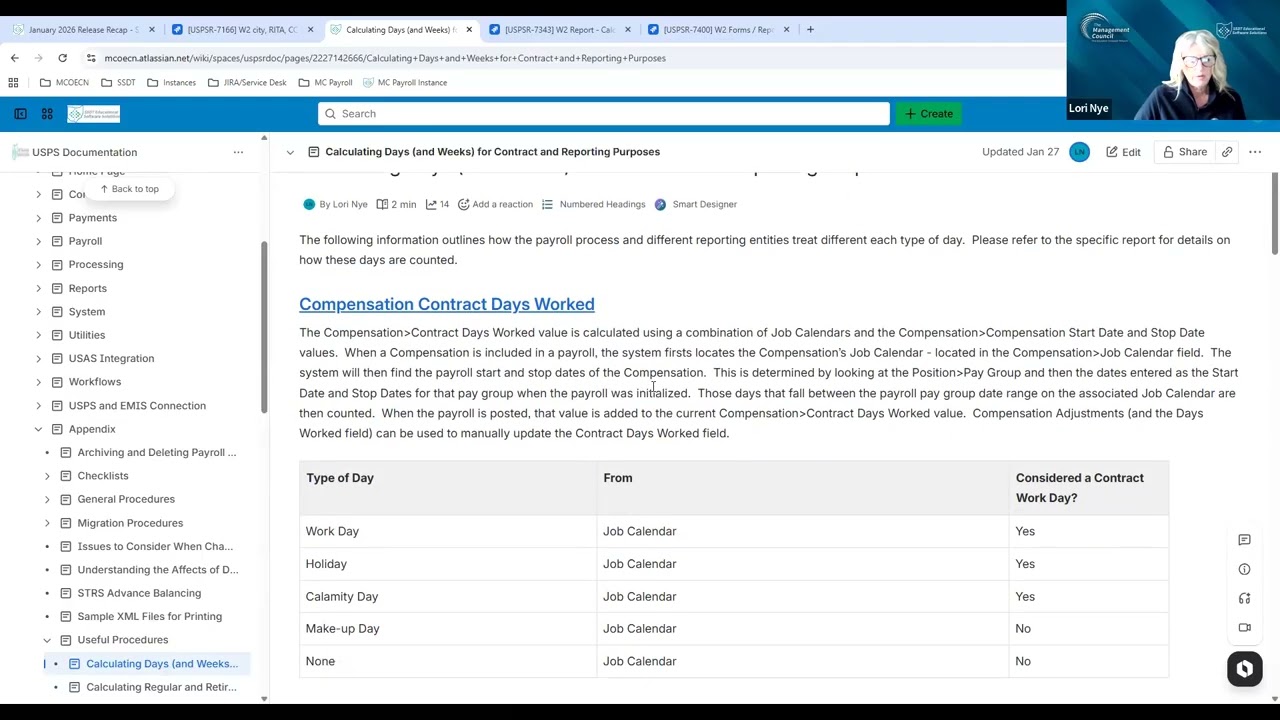The width and height of the screenshot is (1280, 720).
Task: Open Calculating Regular and Retir... page
Action: [x=161, y=687]
